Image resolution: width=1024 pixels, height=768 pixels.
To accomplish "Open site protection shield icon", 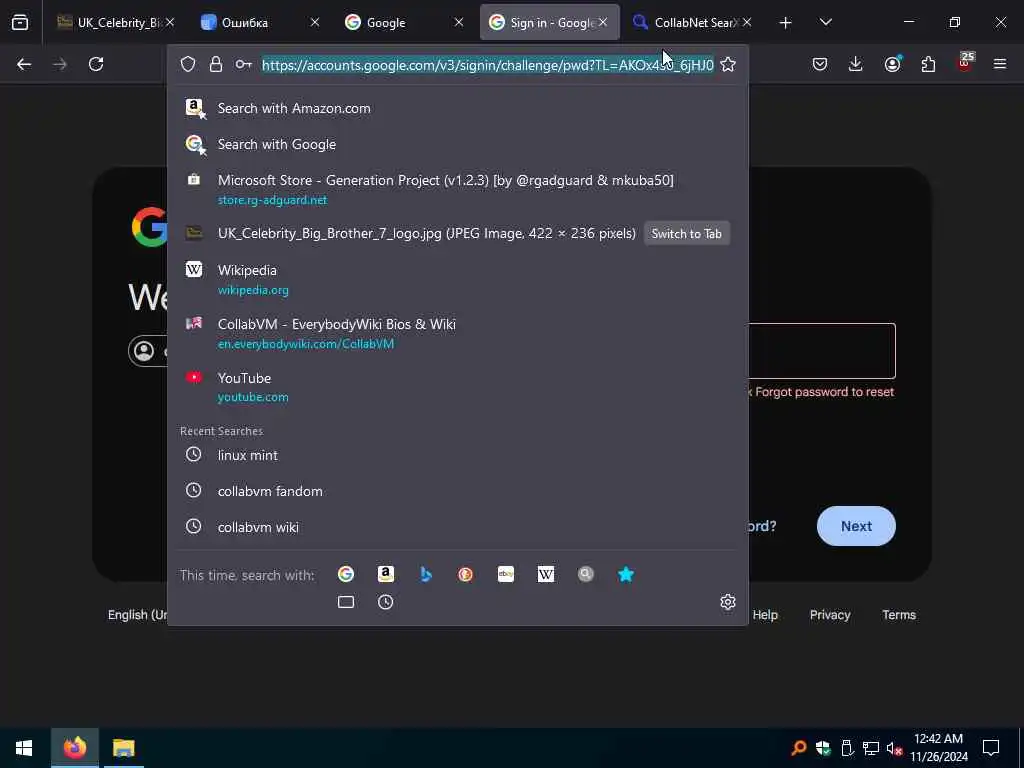I will coord(188,65).
